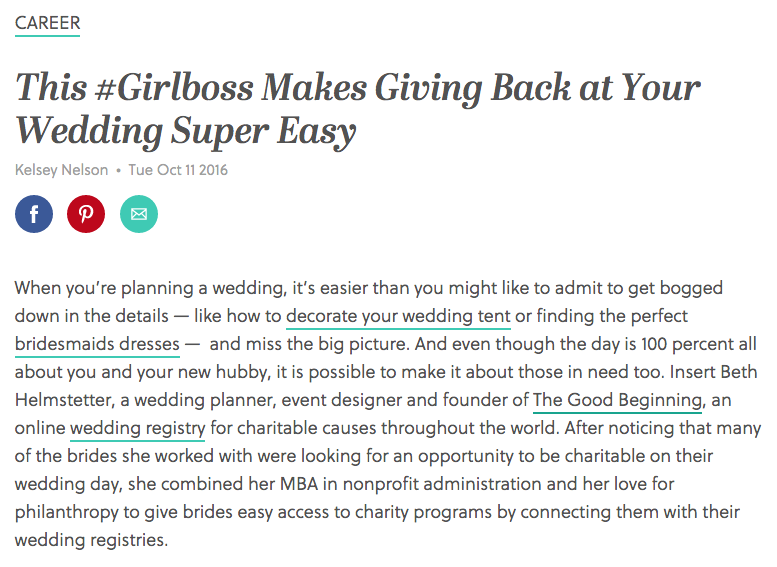The width and height of the screenshot is (777, 567).
Task: Click the dot separator between author and date
Action: click(x=118, y=170)
